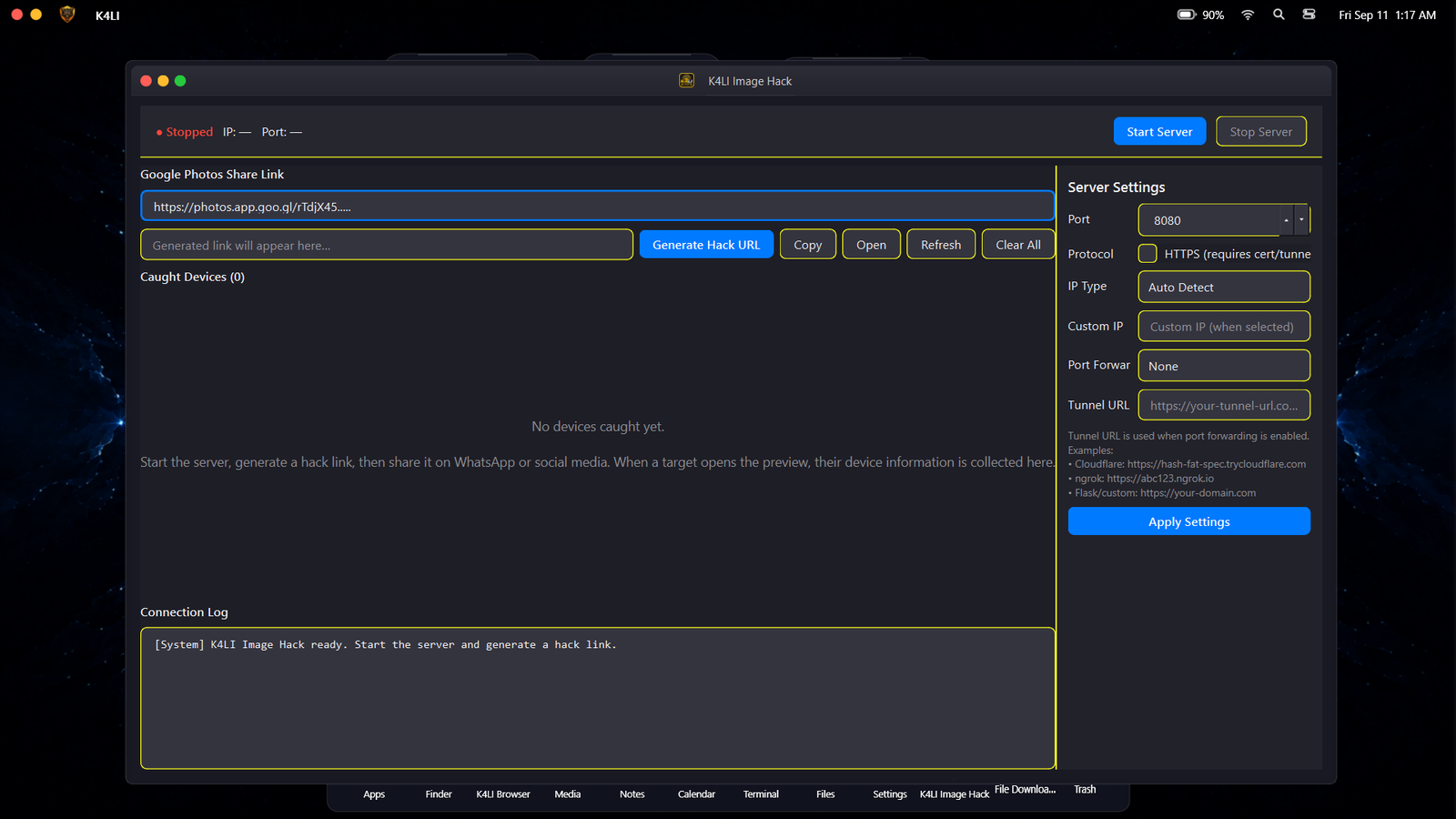Viewport: 1456px width, 819px height.
Task: Click the red close window button
Action: [146, 81]
